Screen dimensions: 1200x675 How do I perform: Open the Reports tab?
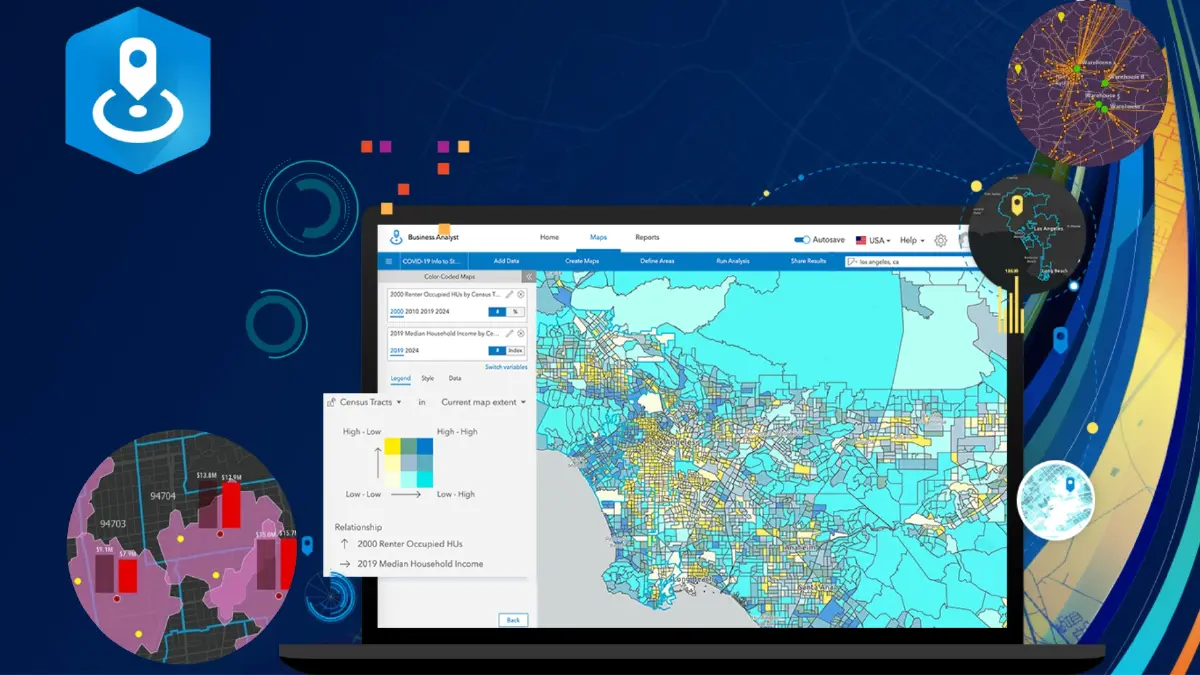click(x=647, y=238)
